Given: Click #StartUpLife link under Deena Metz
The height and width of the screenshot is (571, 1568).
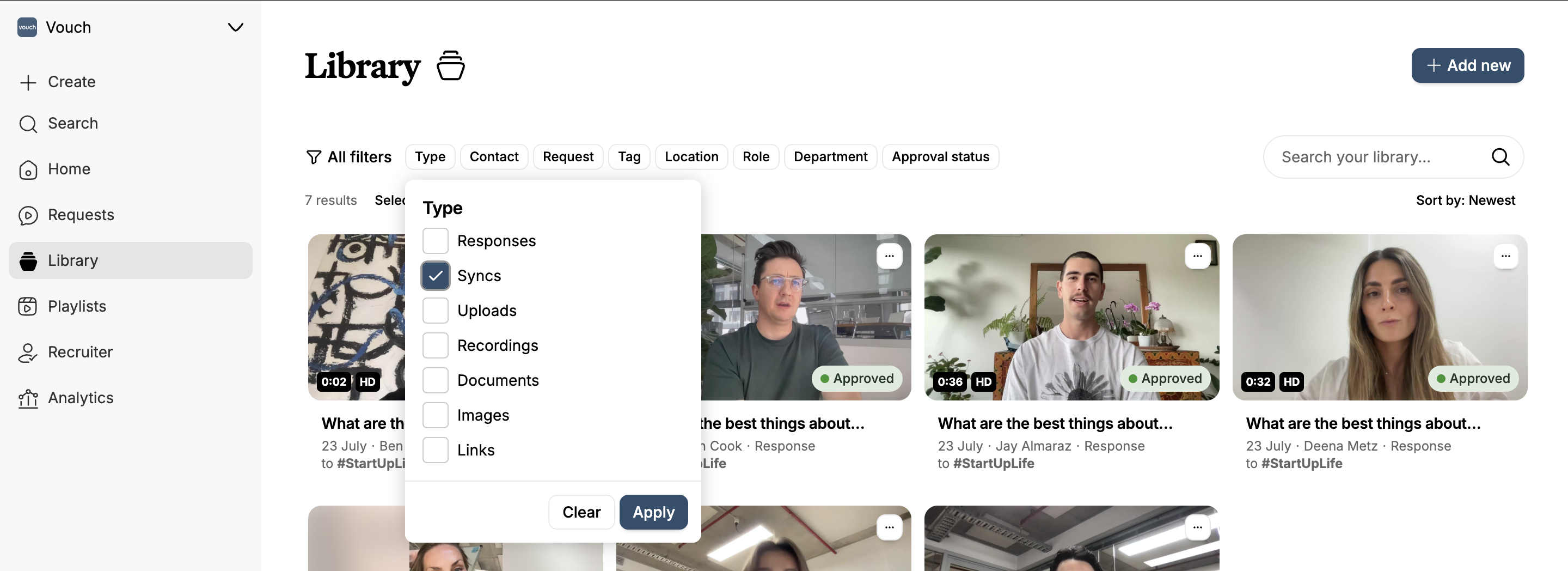Looking at the screenshot, I should 1301,463.
